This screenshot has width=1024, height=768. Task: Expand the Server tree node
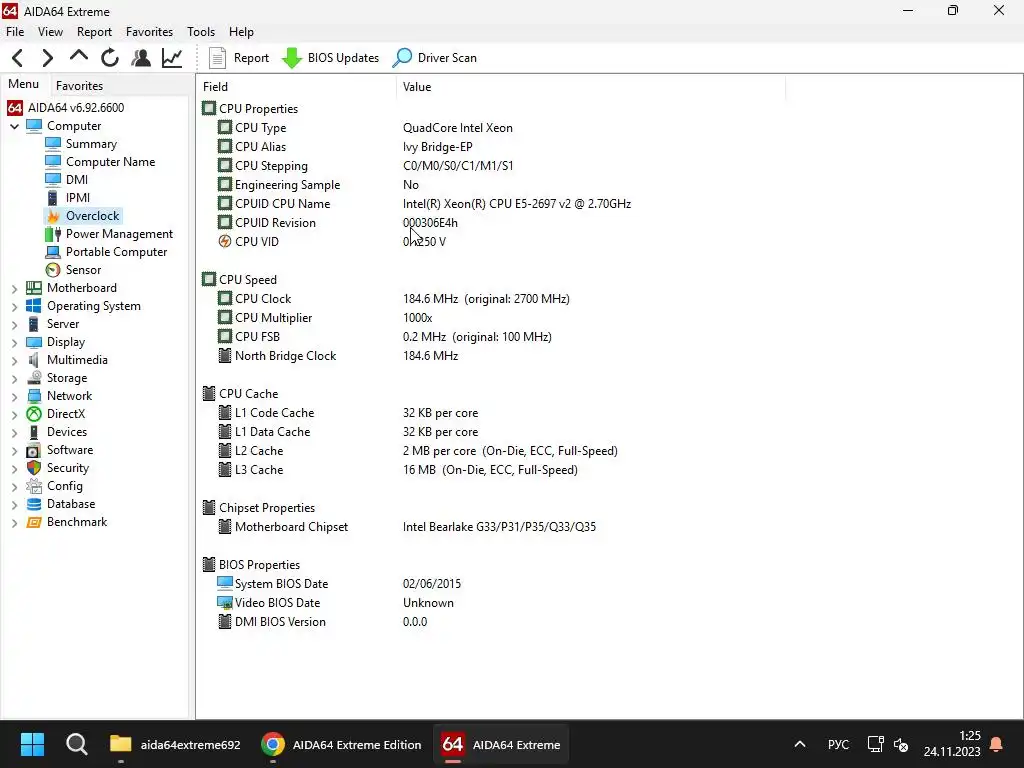pyautogui.click(x=14, y=324)
